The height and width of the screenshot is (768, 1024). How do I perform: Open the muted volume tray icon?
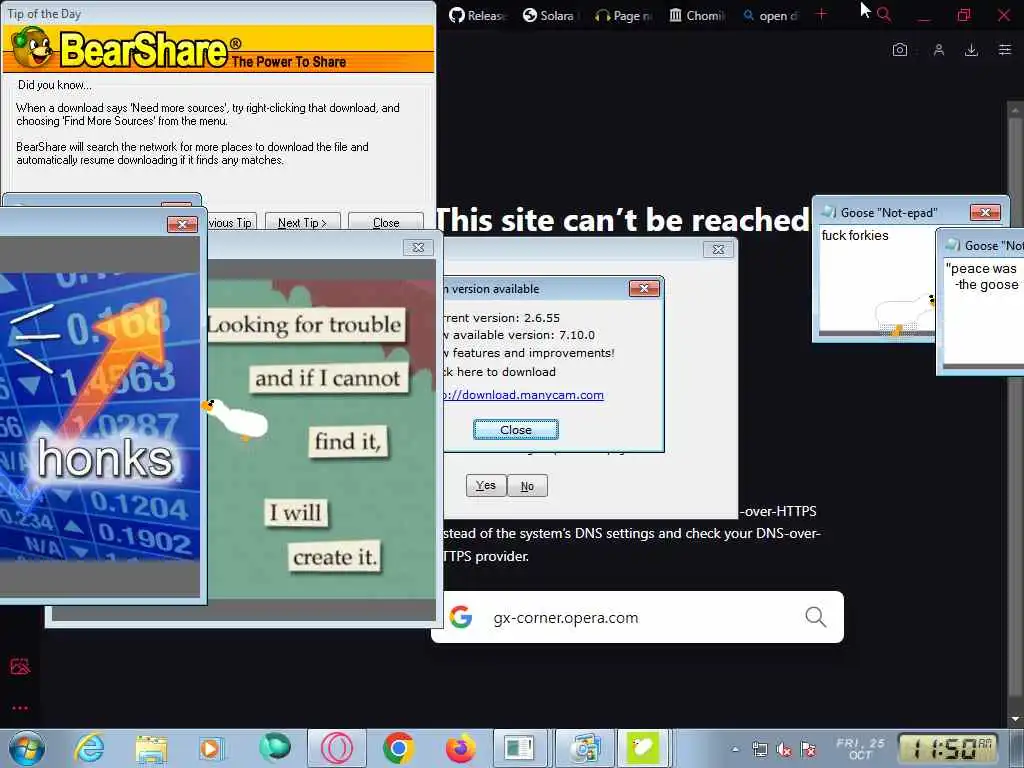click(x=784, y=750)
